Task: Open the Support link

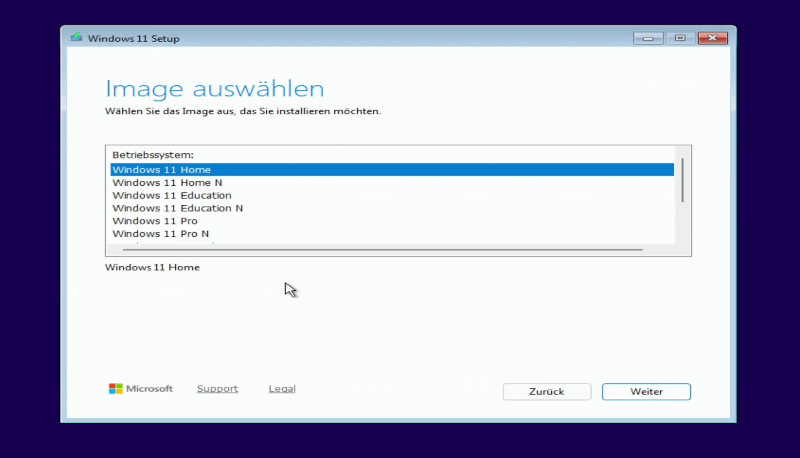Action: coord(217,389)
